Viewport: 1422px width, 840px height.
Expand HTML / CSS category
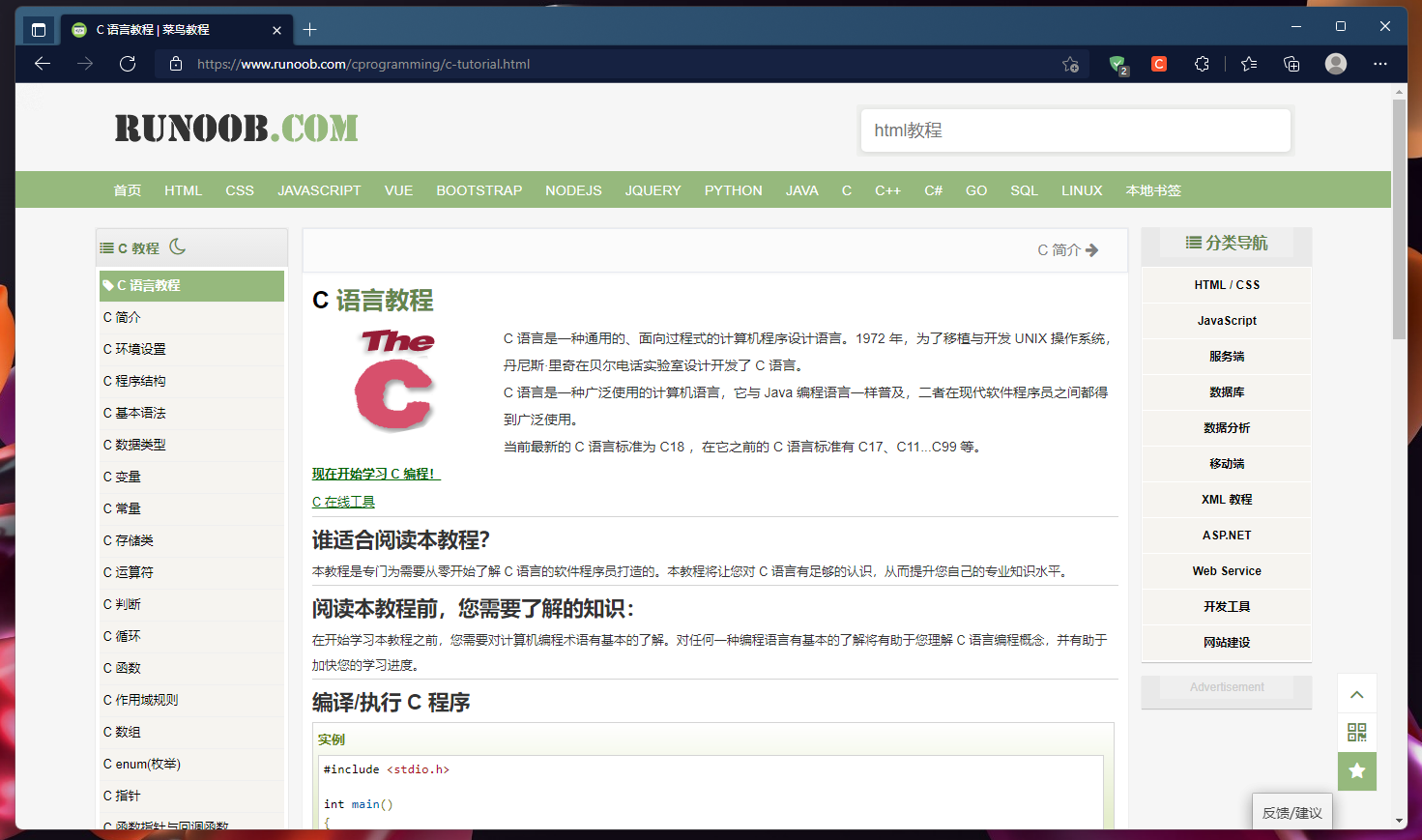[x=1227, y=285]
